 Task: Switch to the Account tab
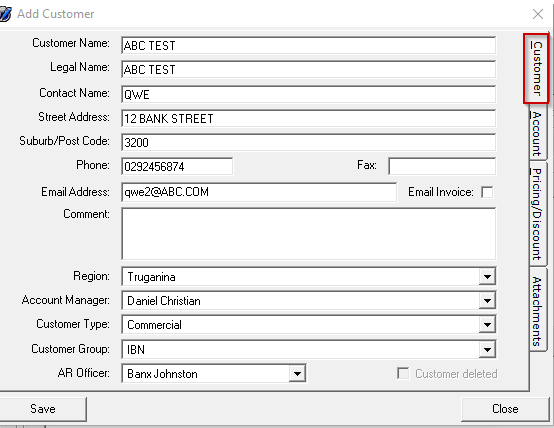(x=538, y=133)
